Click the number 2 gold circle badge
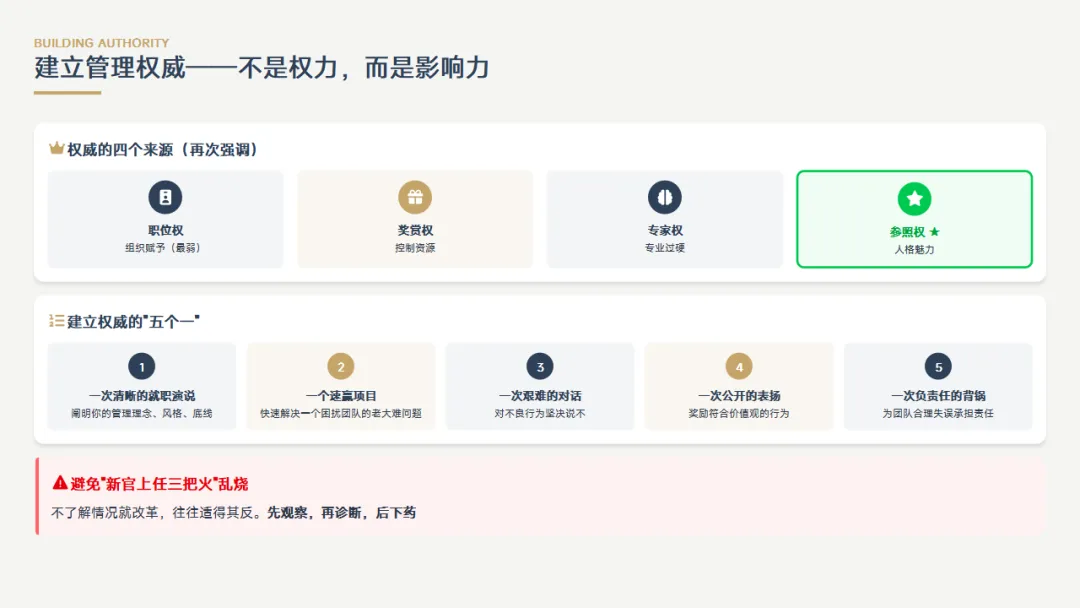The height and width of the screenshot is (608, 1080). 340,366
